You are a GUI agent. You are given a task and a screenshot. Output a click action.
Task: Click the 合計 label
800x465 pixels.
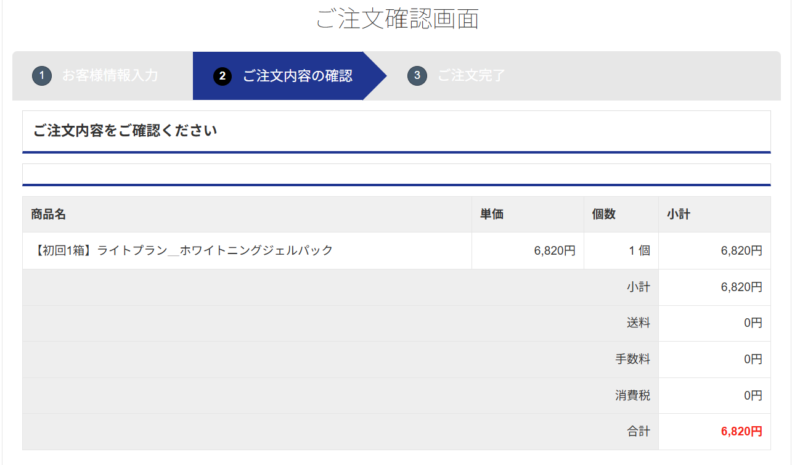(638, 431)
